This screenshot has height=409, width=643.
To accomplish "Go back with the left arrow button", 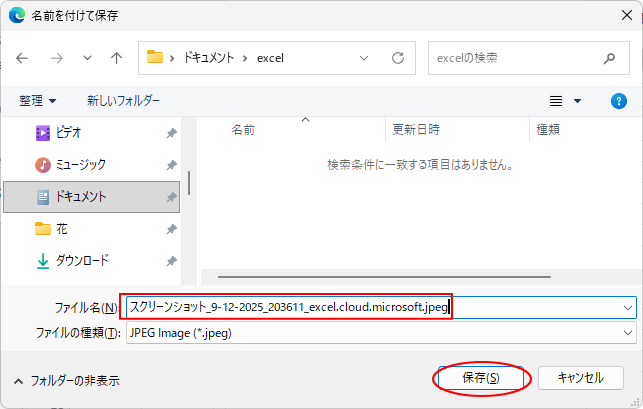I will tap(22, 58).
